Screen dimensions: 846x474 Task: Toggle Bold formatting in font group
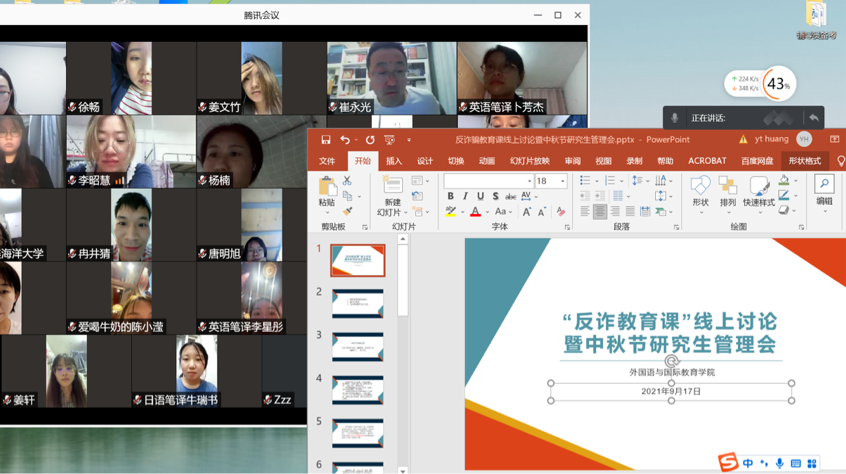pyautogui.click(x=451, y=197)
